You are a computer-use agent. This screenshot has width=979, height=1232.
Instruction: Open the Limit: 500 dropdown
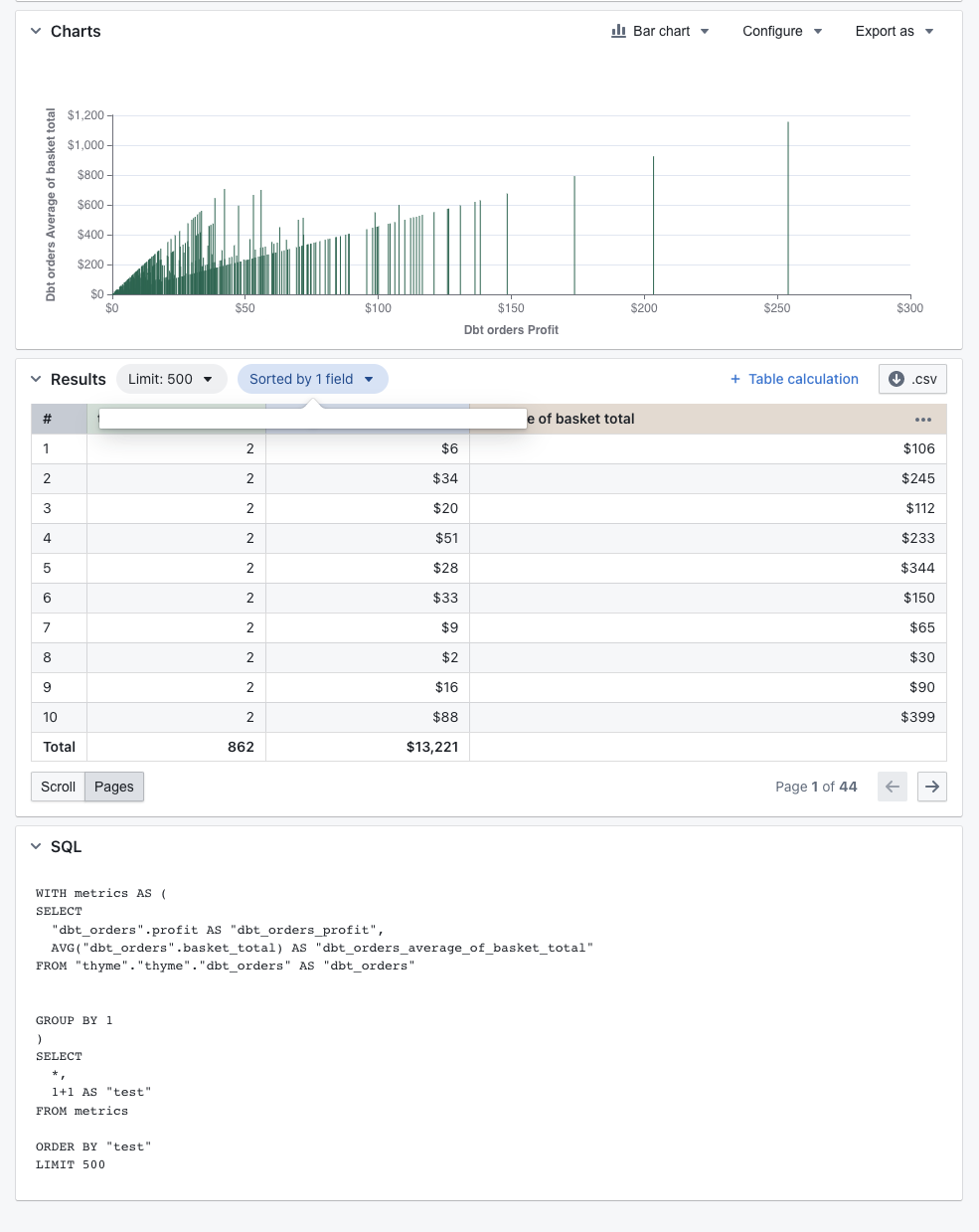pyautogui.click(x=171, y=379)
